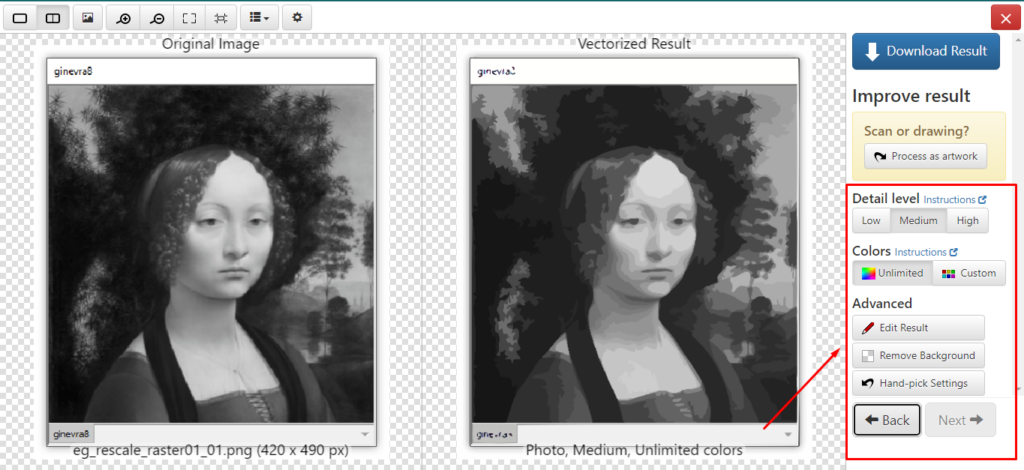The image size is (1024, 470).
Task: Switch to single pane view
Action: (20, 18)
